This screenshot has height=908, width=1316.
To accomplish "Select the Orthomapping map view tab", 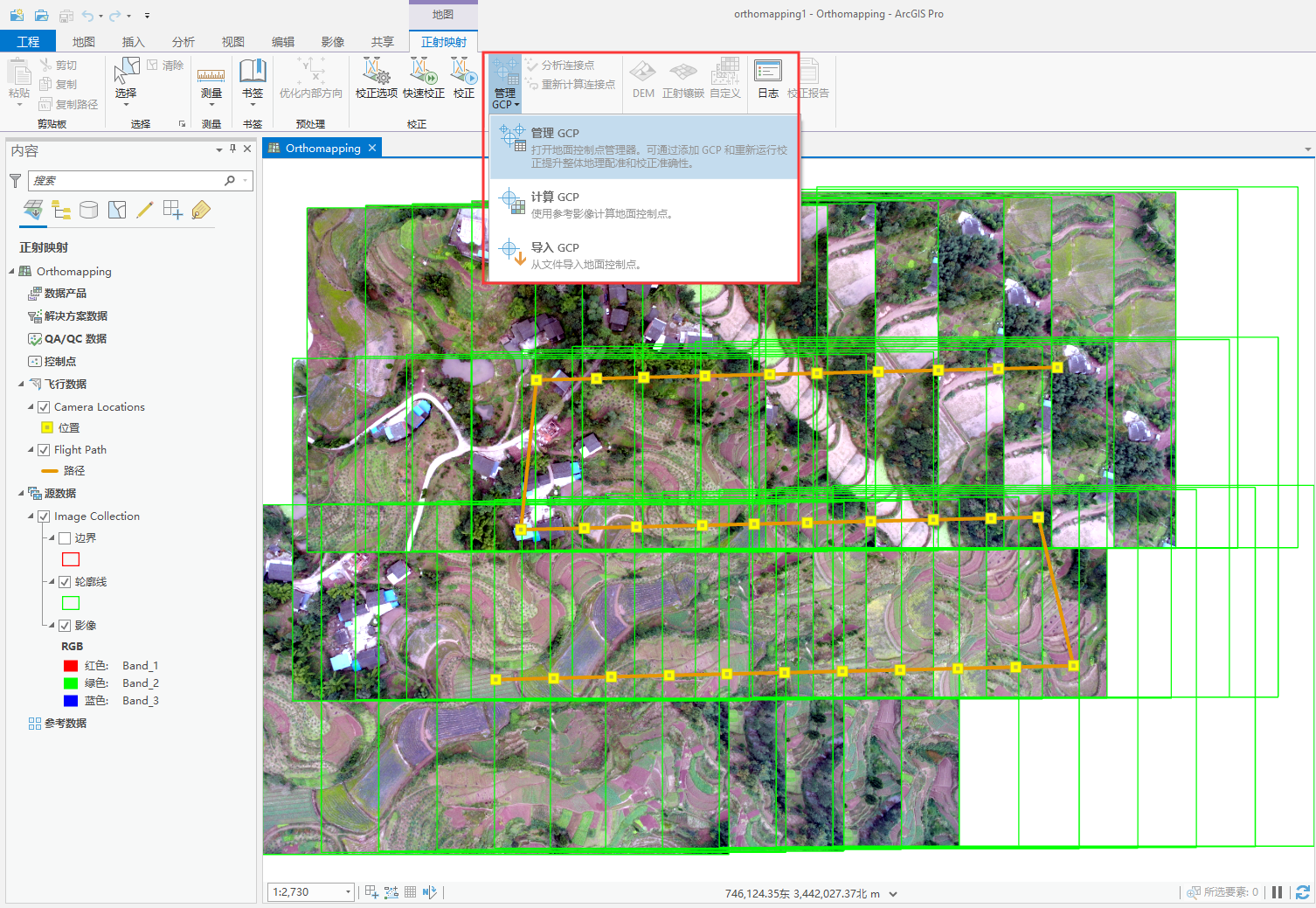I will 322,148.
